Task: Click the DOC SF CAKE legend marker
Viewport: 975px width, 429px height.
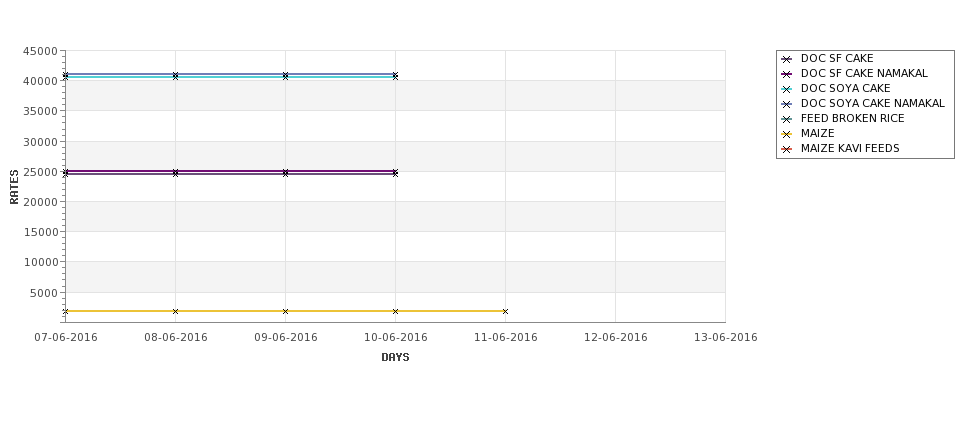Action: click(787, 59)
